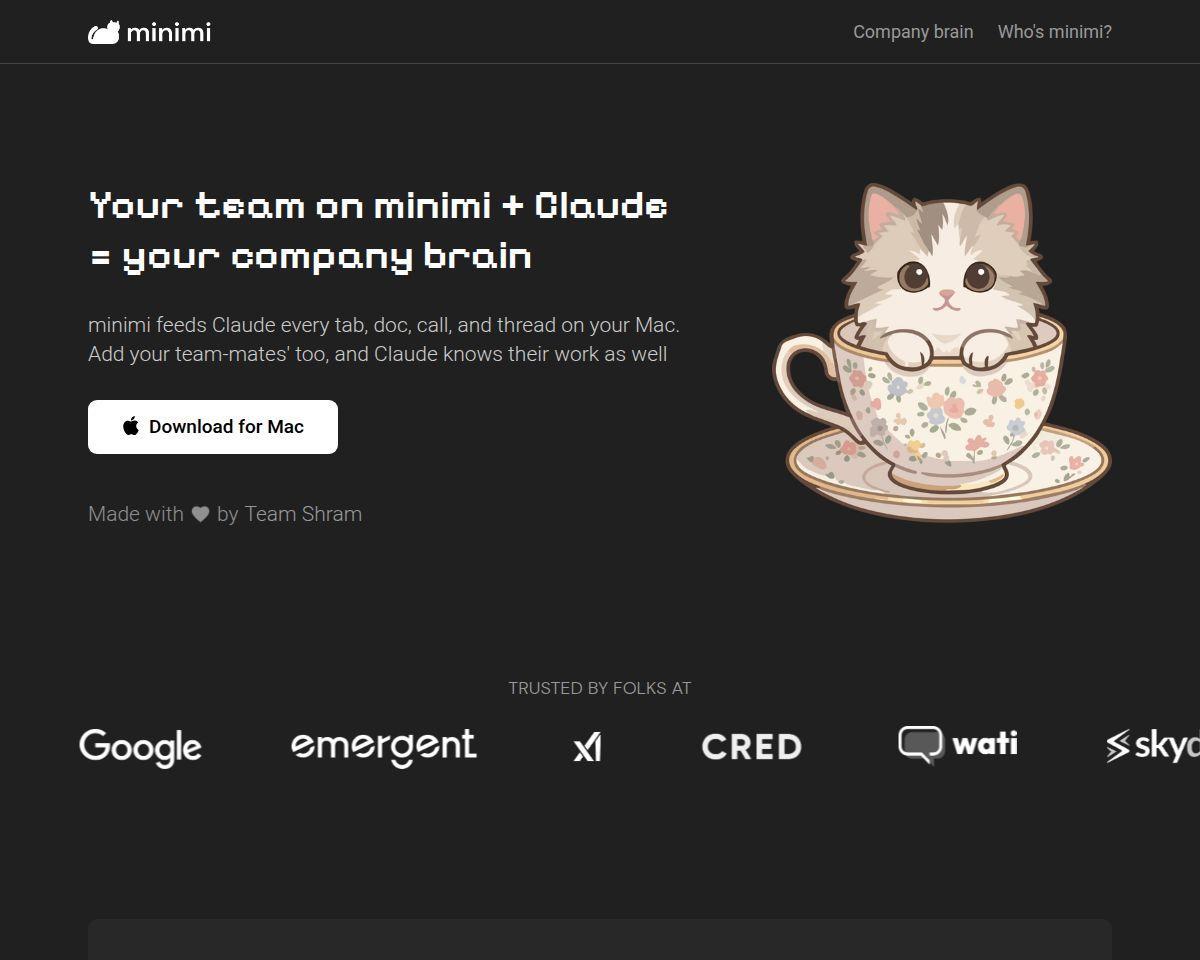1200x960 pixels.
Task: Click the CRED logo
Action: pyautogui.click(x=751, y=747)
